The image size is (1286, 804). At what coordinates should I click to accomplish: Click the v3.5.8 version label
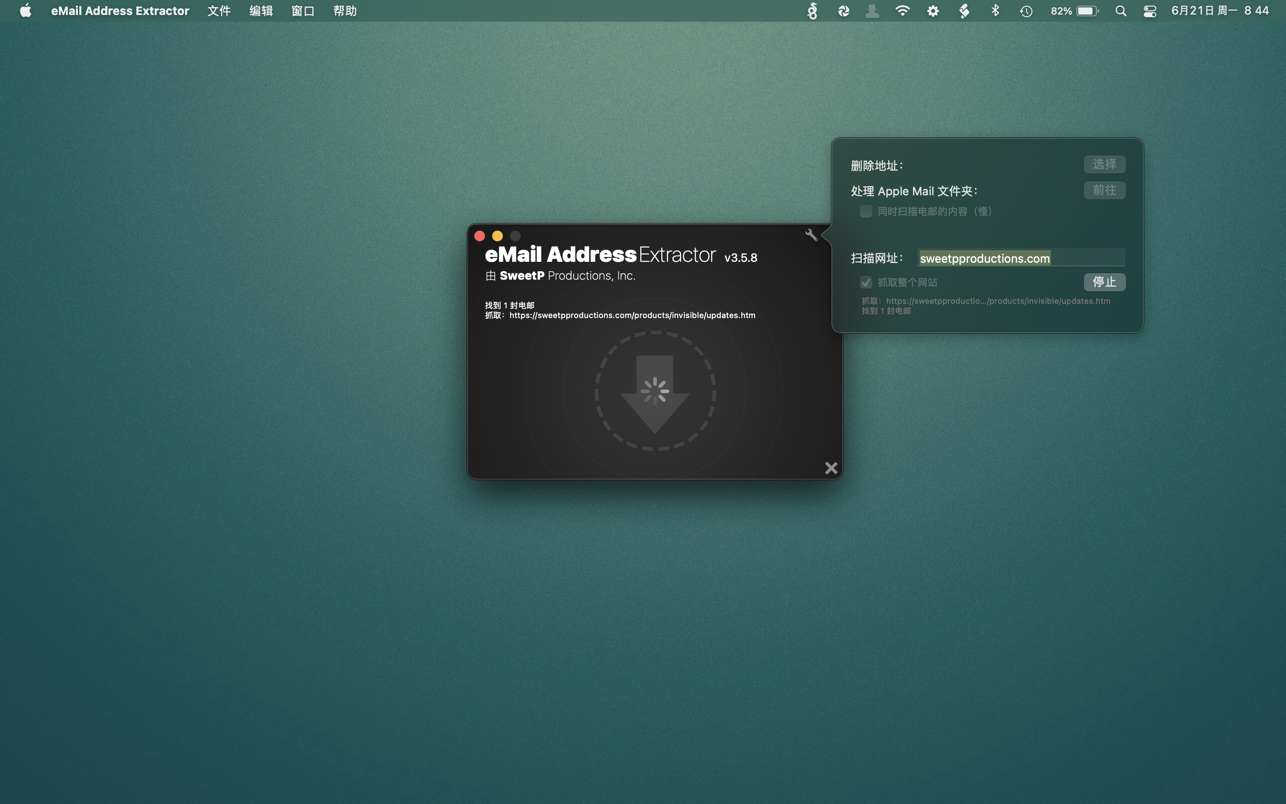pyautogui.click(x=741, y=258)
